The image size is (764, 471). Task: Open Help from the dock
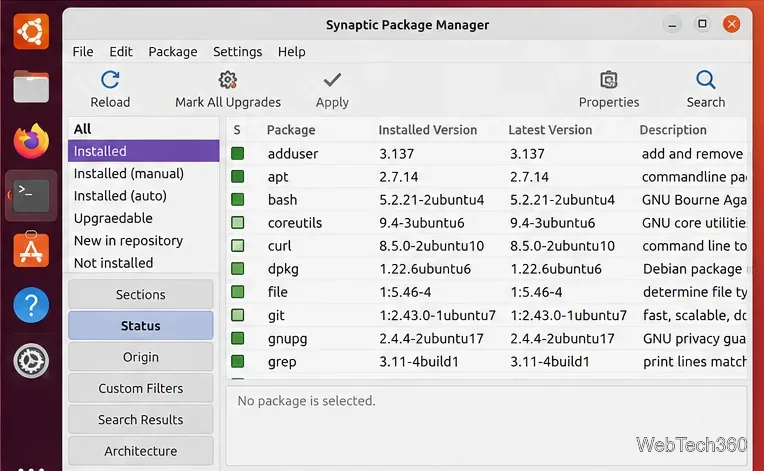point(31,305)
